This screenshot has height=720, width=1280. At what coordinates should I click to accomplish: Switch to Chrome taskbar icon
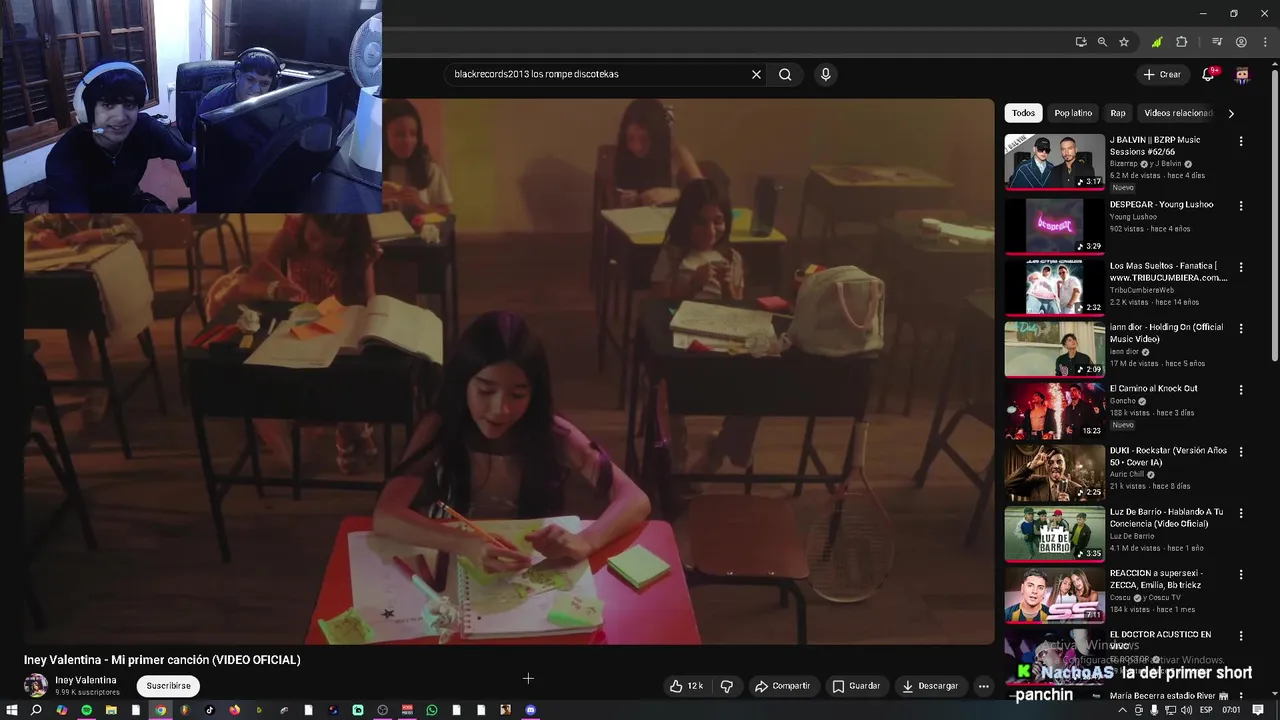pyautogui.click(x=160, y=710)
